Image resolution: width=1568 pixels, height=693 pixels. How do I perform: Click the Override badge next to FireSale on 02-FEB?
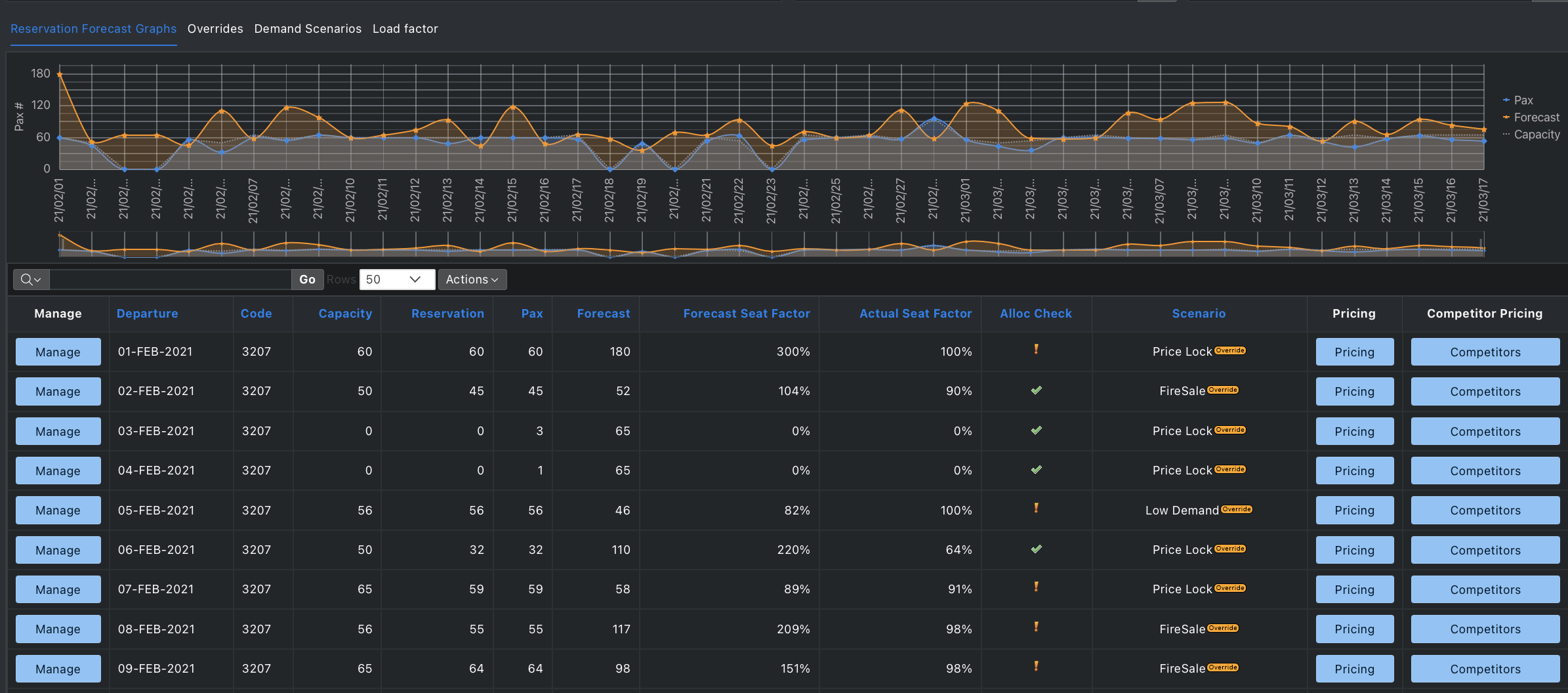coord(1224,388)
